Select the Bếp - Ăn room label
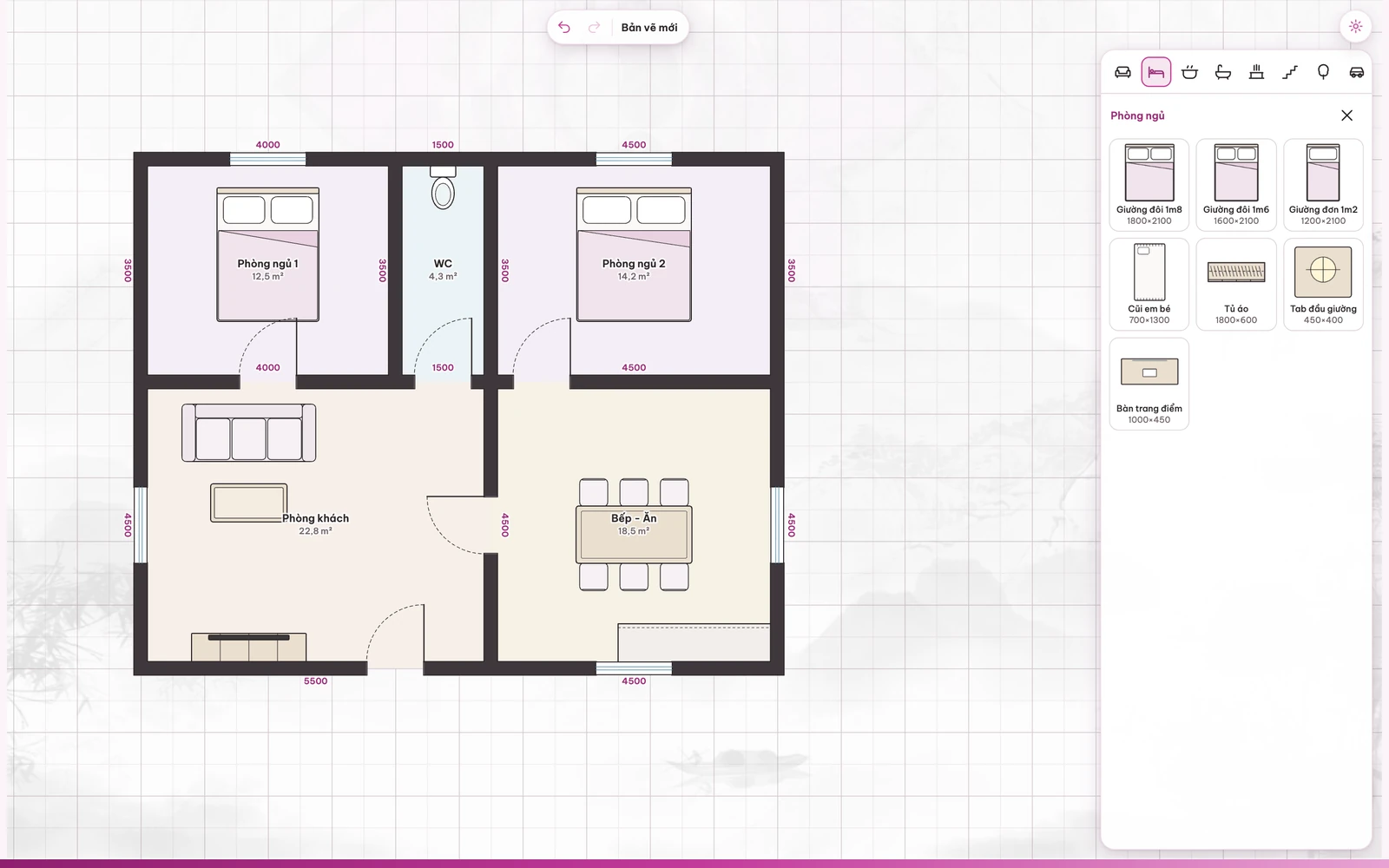Image resolution: width=1389 pixels, height=868 pixels. 634,518
